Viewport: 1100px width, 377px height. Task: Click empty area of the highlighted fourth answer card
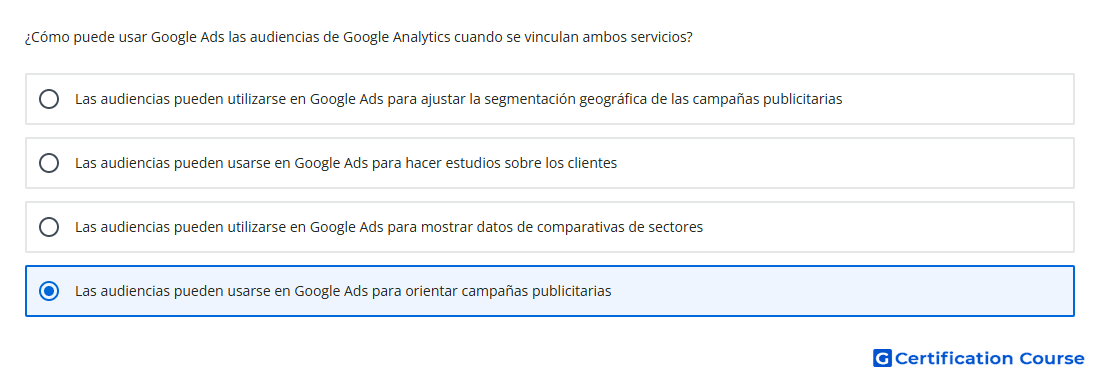coord(842,291)
